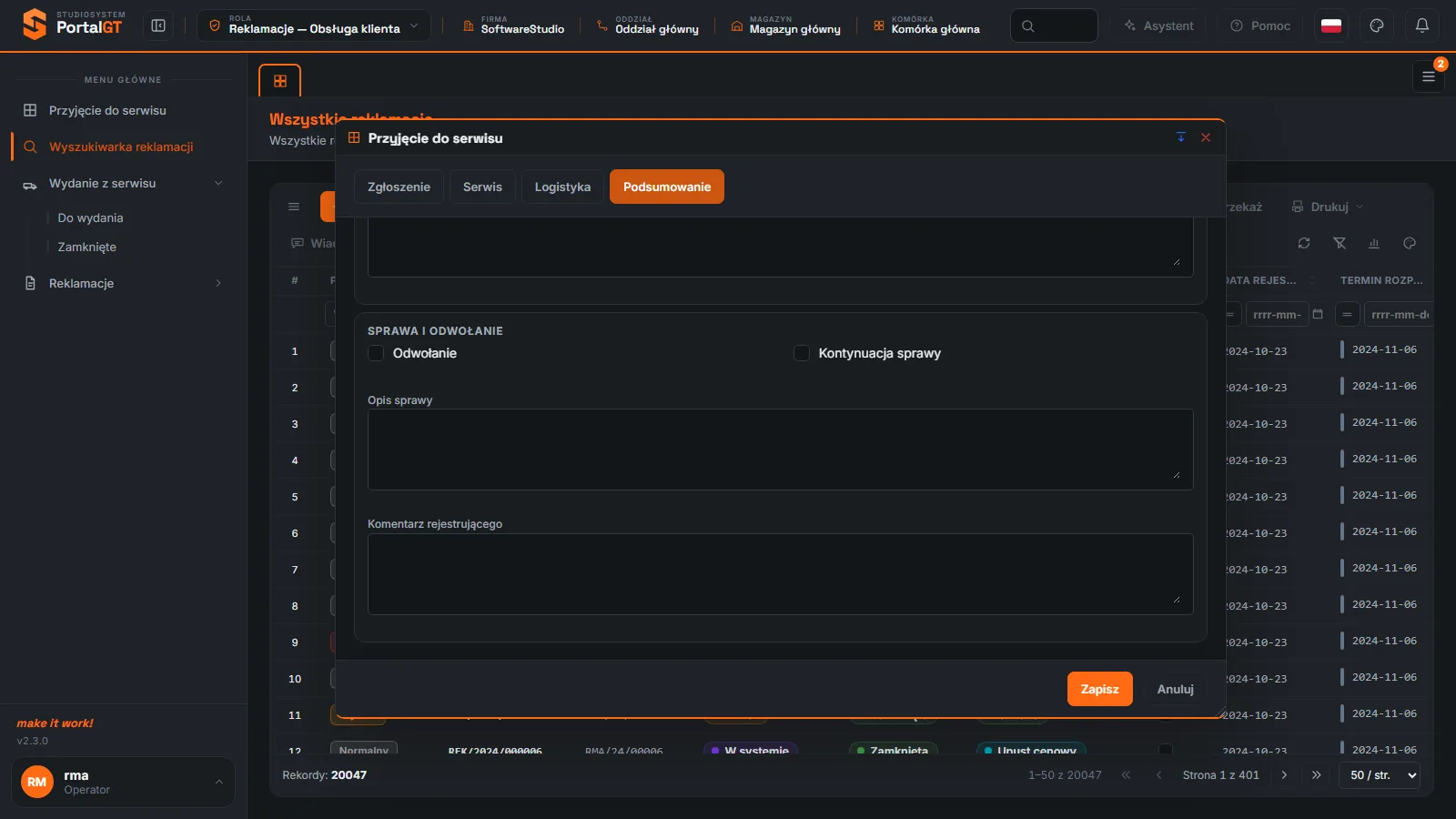
Task: Open the chart statistics icon
Action: (1374, 243)
